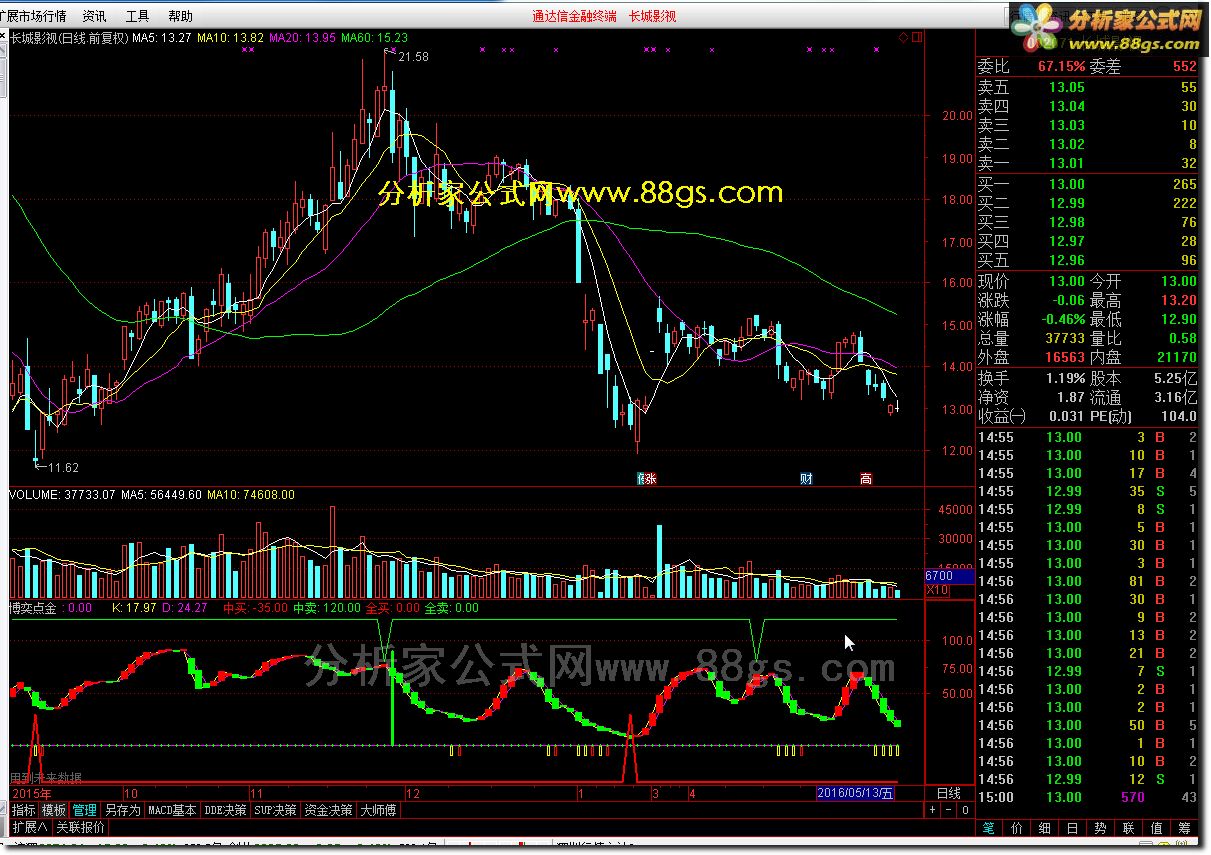This screenshot has width=1211, height=855.
Task: Load the DDE决策 indicator template
Action: pos(225,810)
